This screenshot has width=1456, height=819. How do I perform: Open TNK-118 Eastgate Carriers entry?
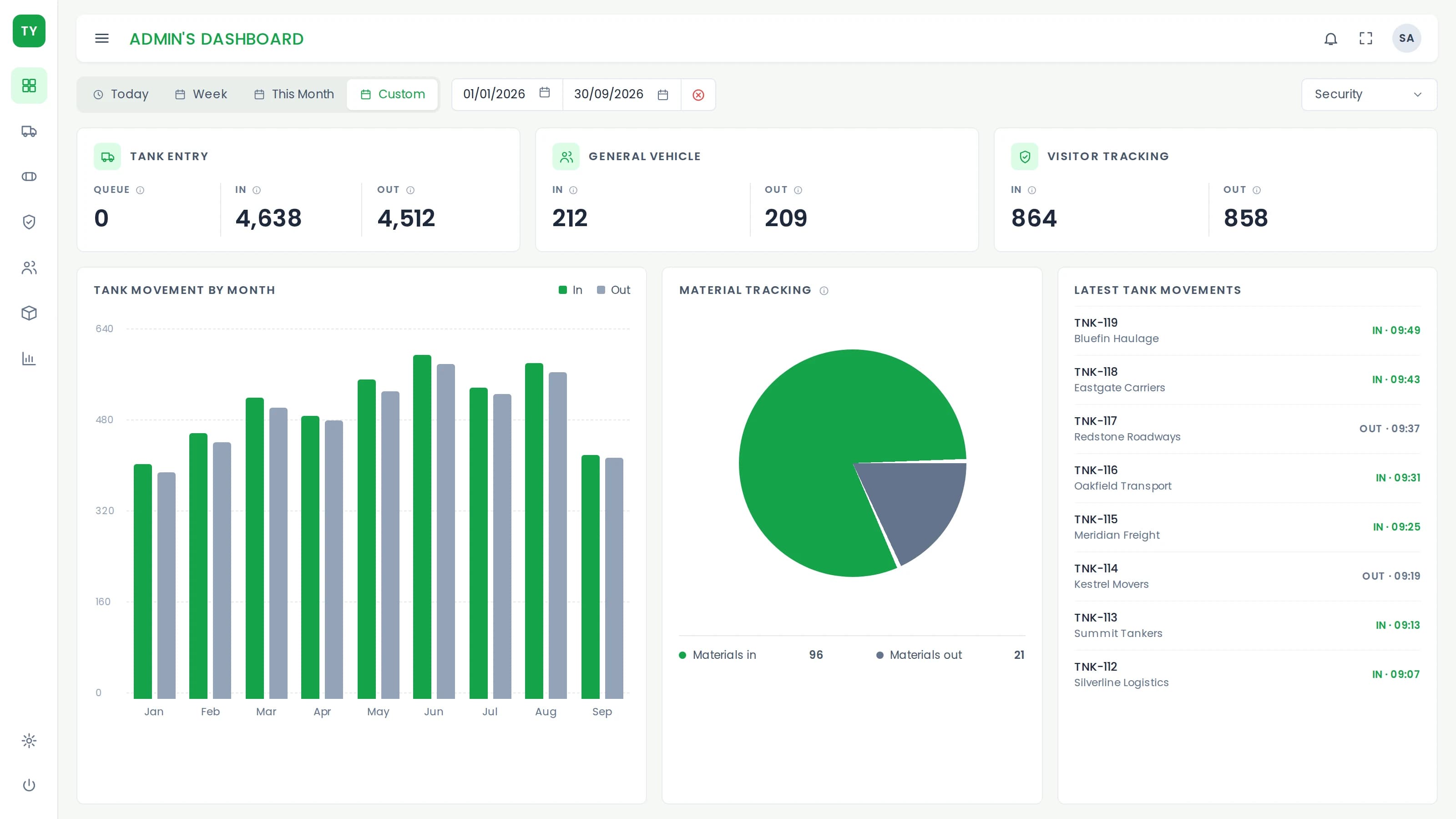click(x=1247, y=379)
